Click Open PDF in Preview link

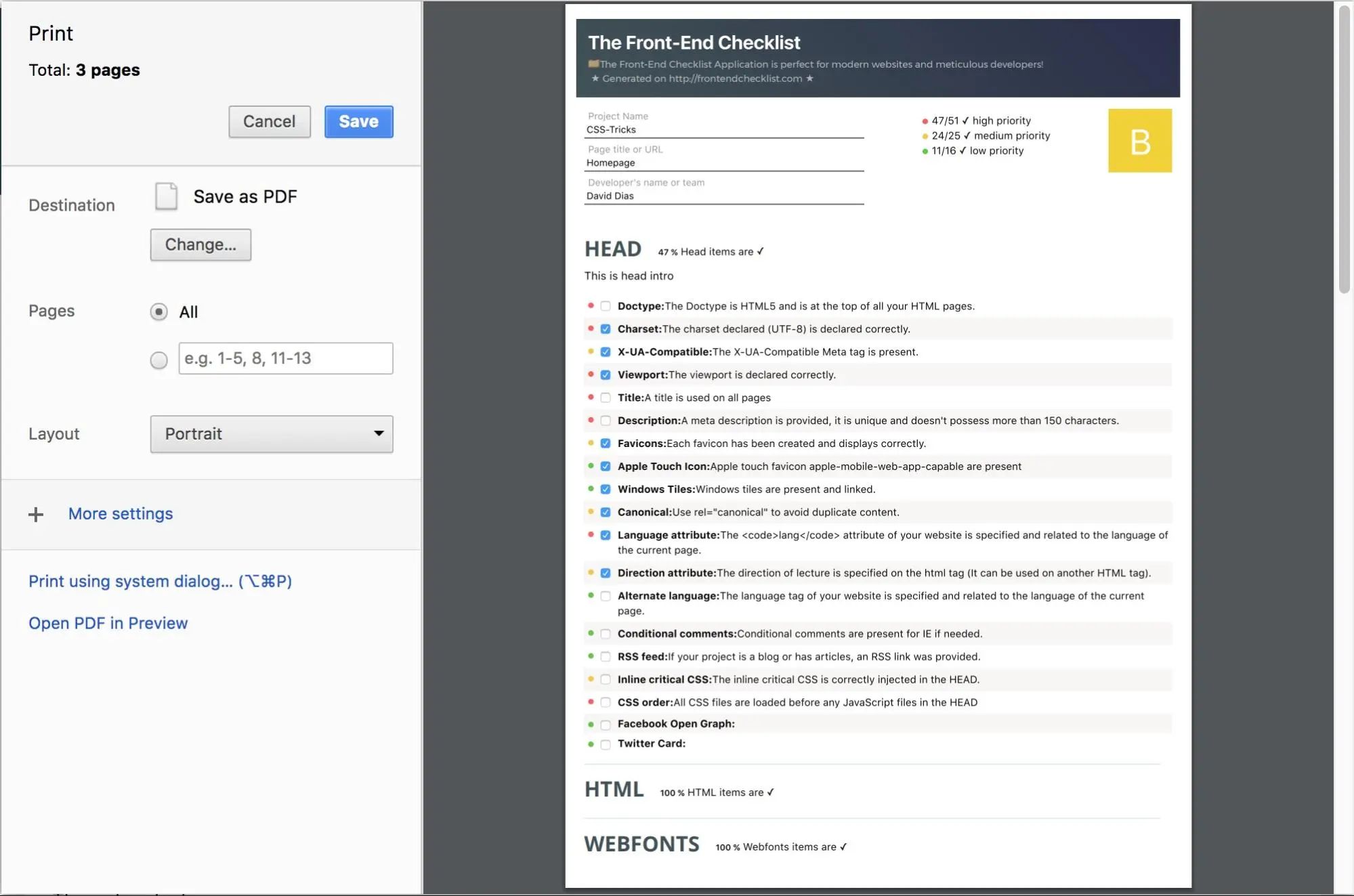(108, 623)
